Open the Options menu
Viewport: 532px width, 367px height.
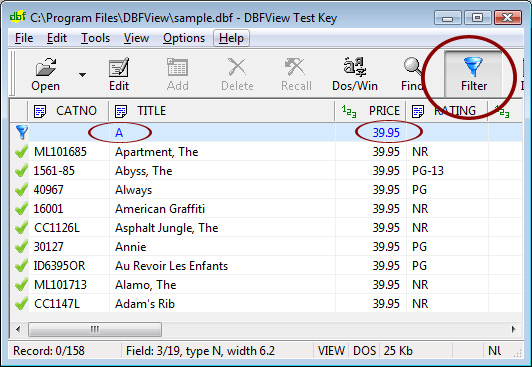(x=184, y=38)
